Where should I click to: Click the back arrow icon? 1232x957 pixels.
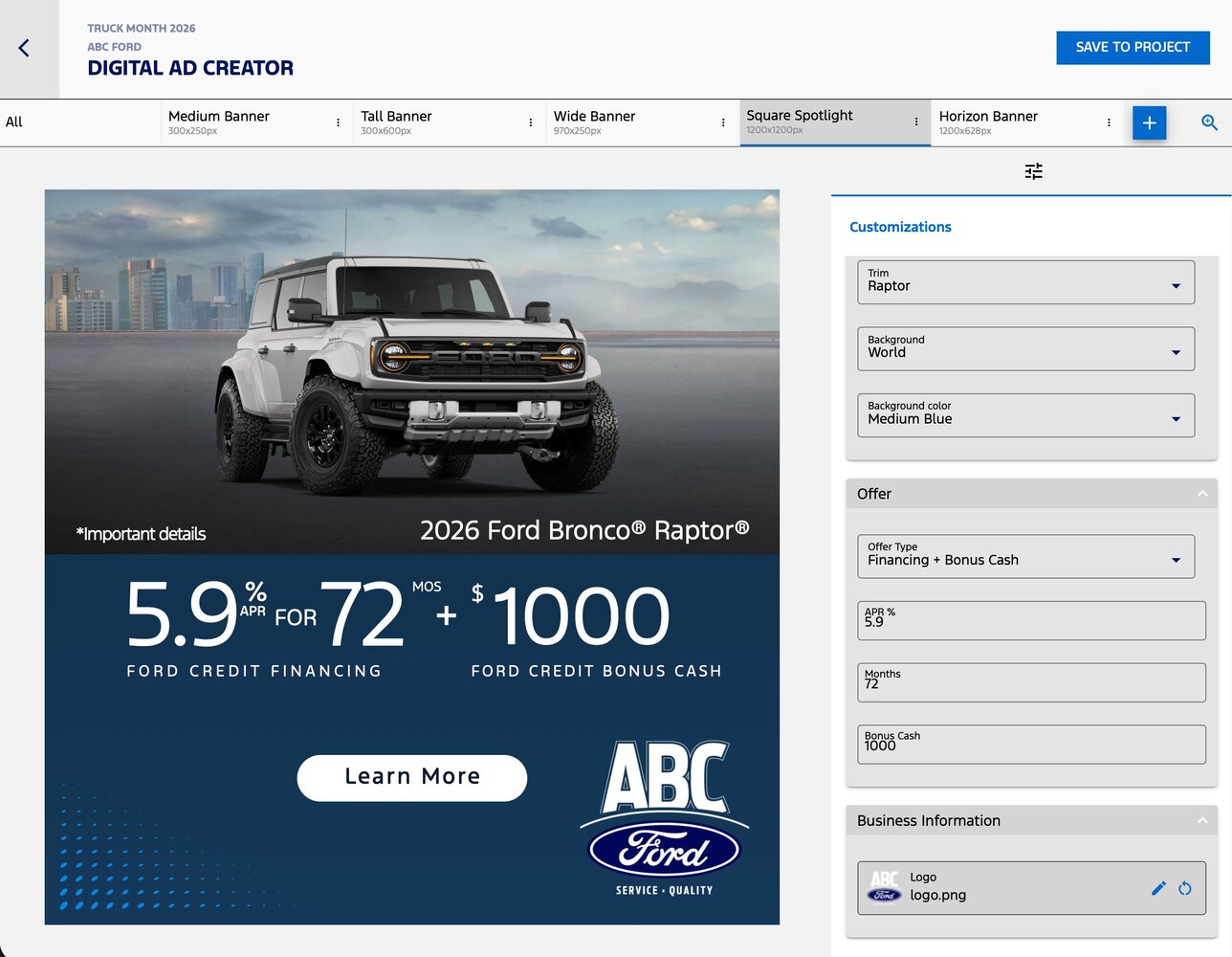(x=25, y=48)
